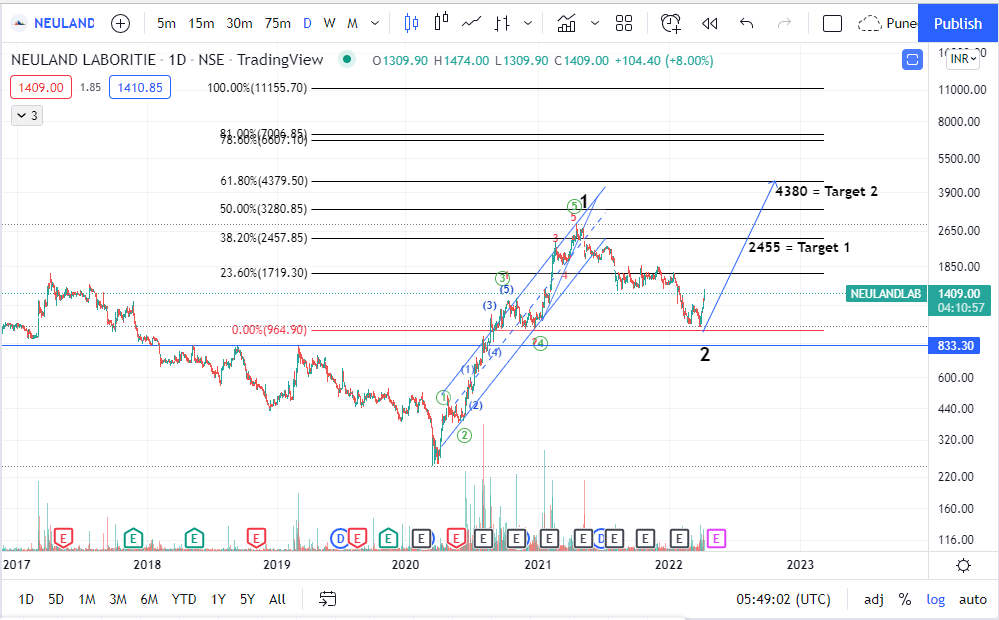Viewport: 999px width, 620px height.
Task: Set the range to 5Y
Action: [247, 599]
